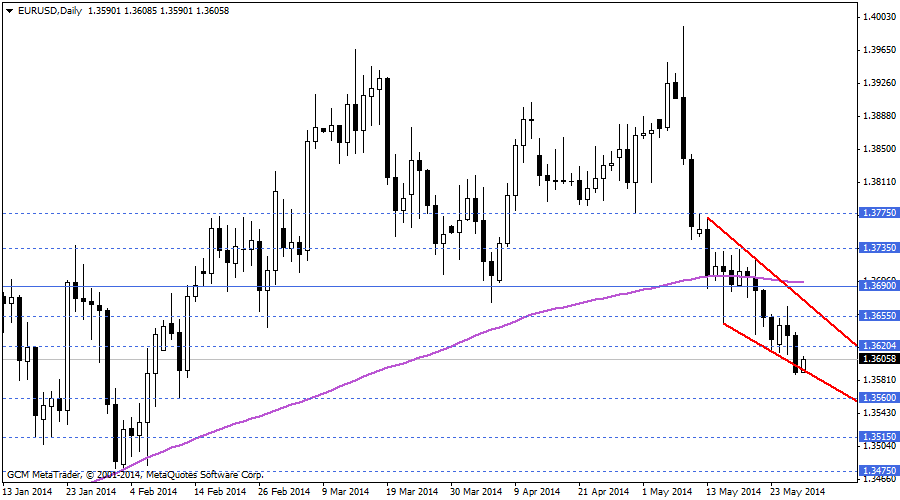The width and height of the screenshot is (900, 500).
Task: Select the 1.34750 price level label
Action: tap(879, 471)
